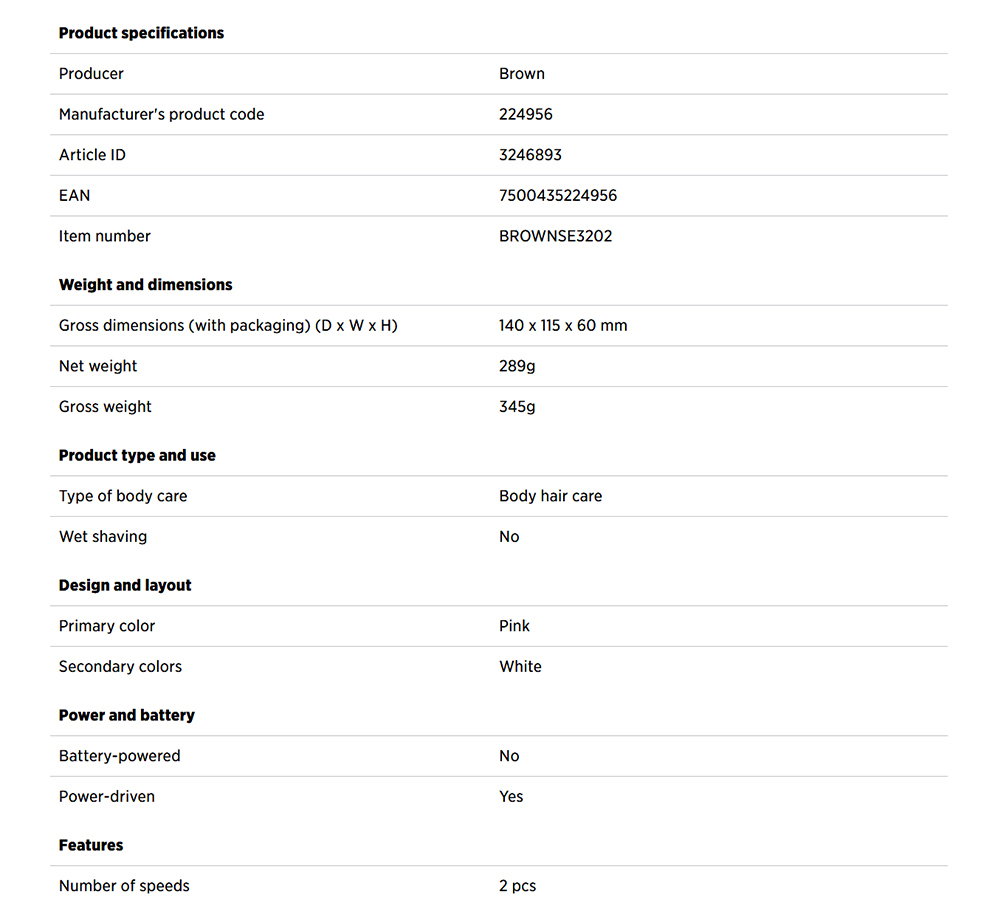Select the Producer value Brown
Screen dimensions: 995x917
[x=521, y=74]
